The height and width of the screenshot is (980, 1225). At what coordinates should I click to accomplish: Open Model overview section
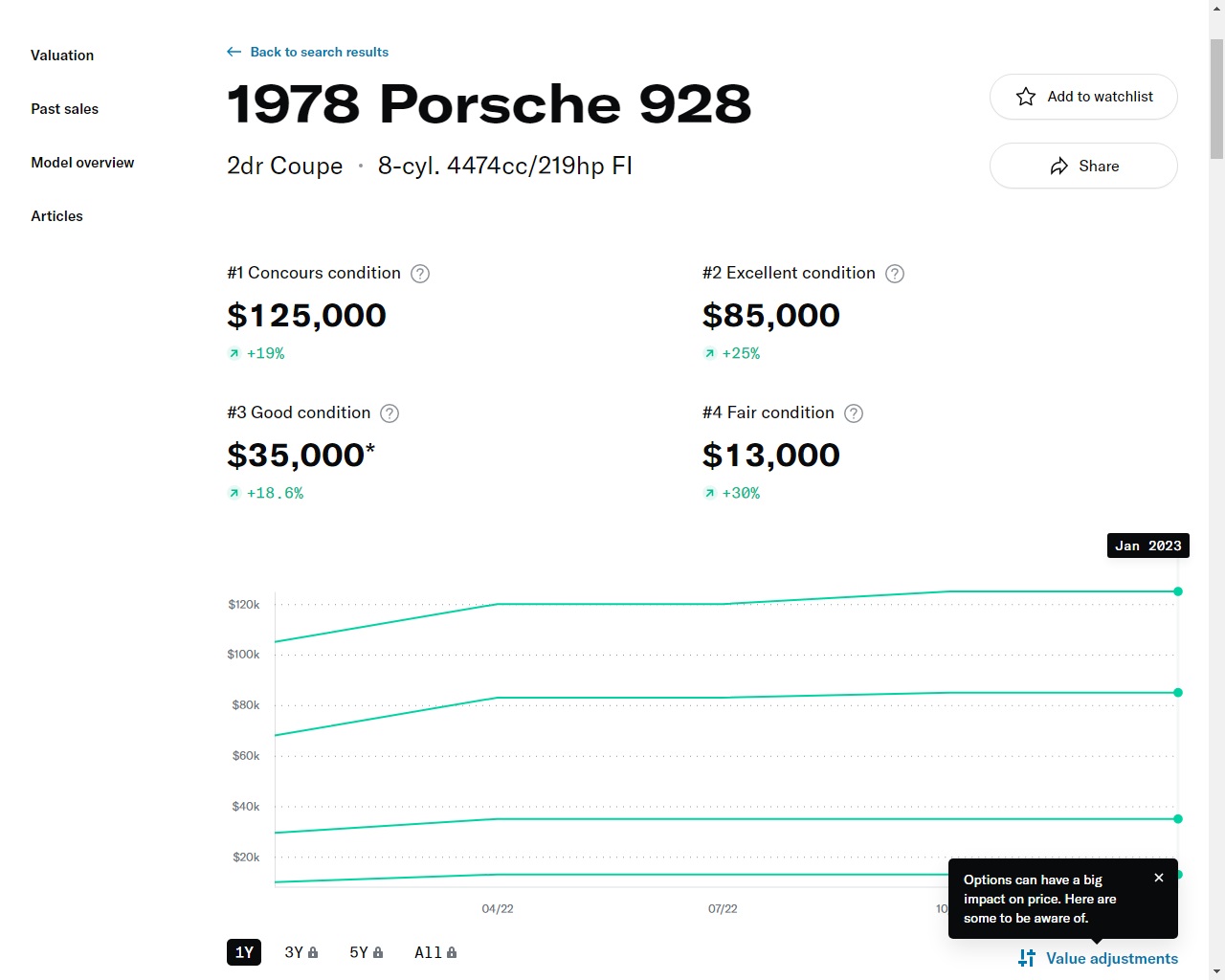82,163
